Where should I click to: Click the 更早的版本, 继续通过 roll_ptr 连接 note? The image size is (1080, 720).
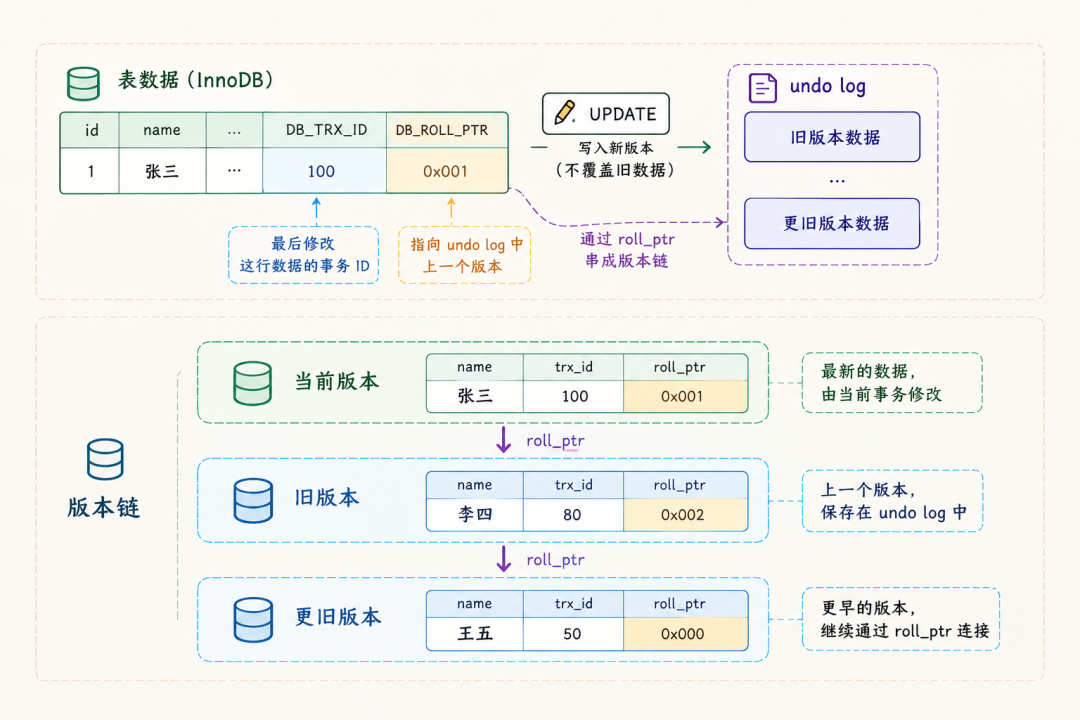[x=901, y=619]
